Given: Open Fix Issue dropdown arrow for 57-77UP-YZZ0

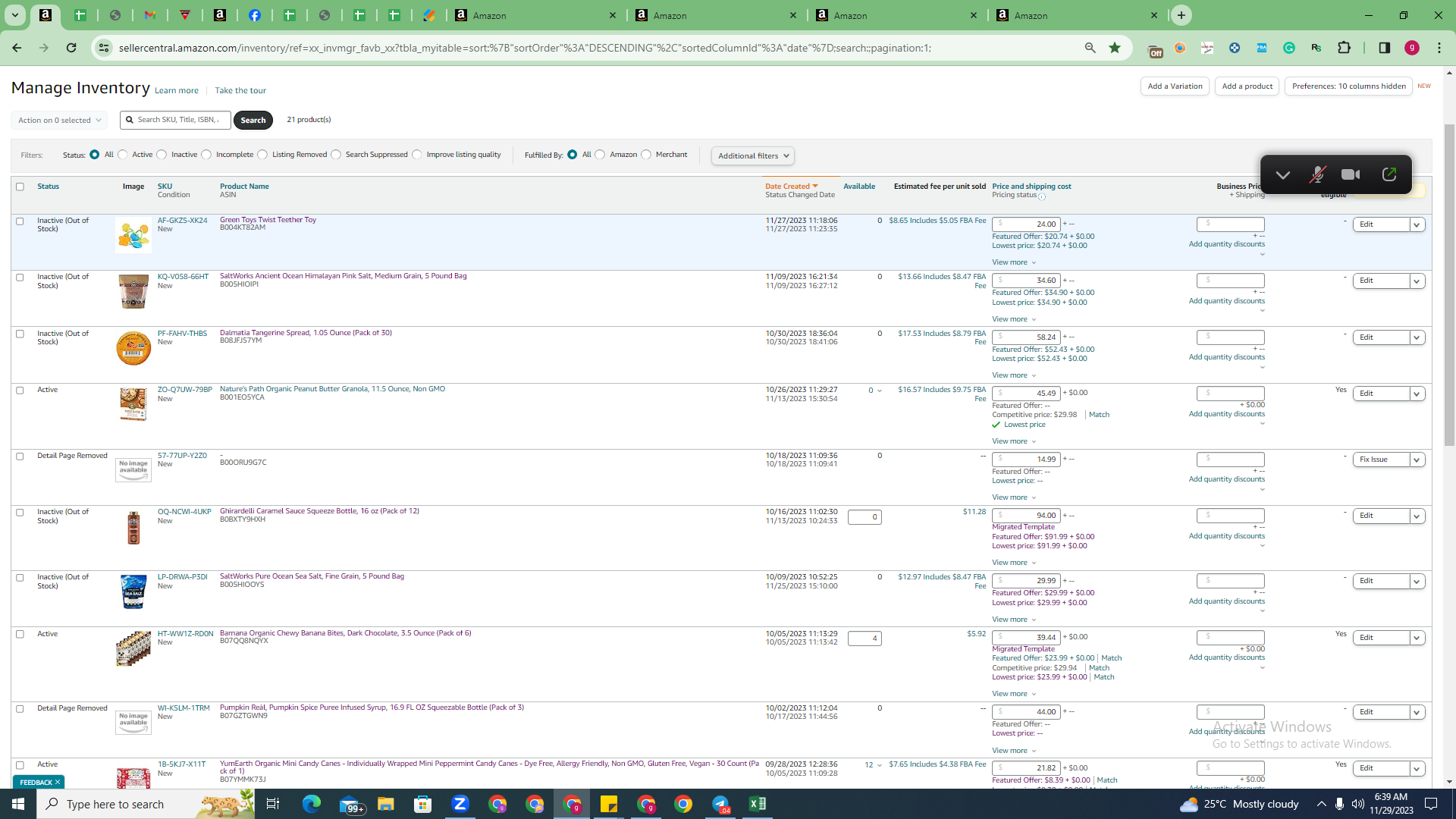Looking at the screenshot, I should [1417, 460].
